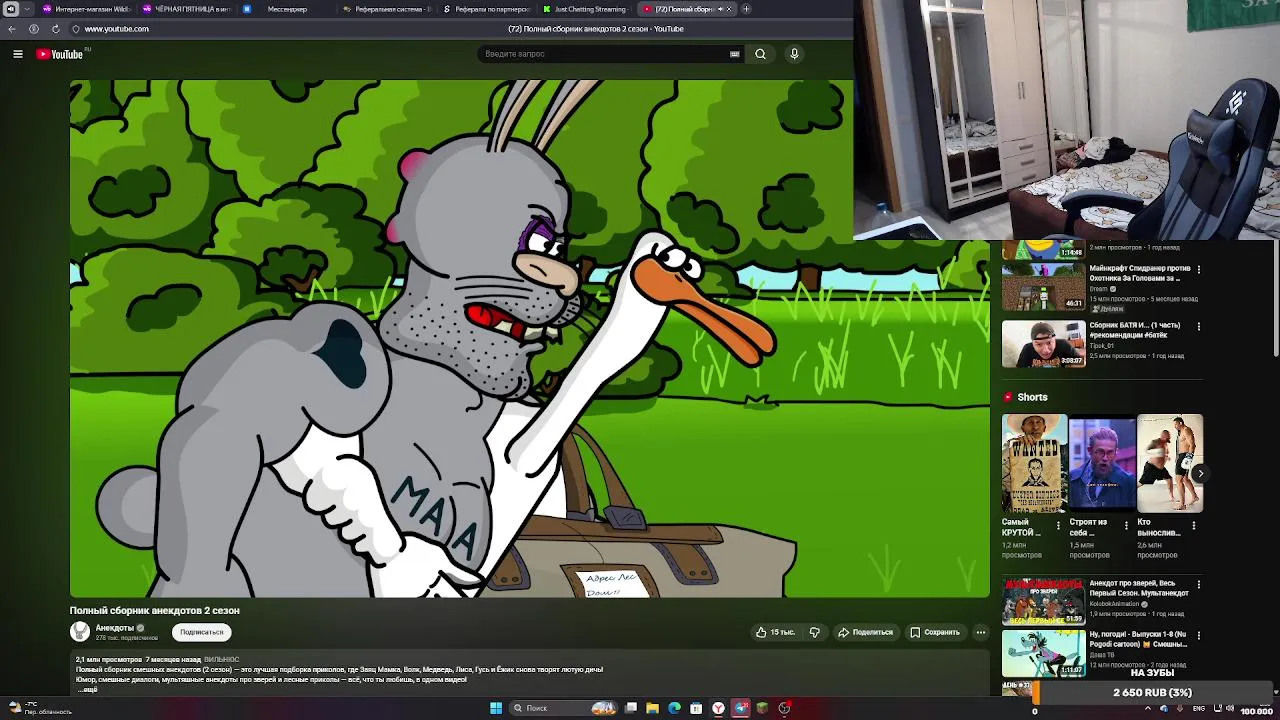Image resolution: width=1280 pixels, height=720 pixels.
Task: Switch to the Мессенджер tab
Action: tap(286, 9)
